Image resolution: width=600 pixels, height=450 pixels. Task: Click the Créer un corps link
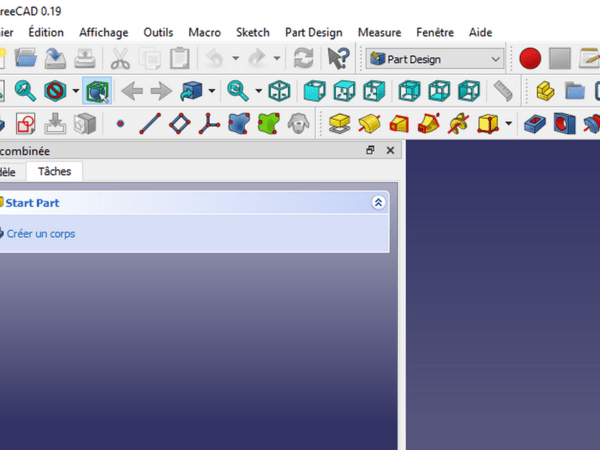40,234
